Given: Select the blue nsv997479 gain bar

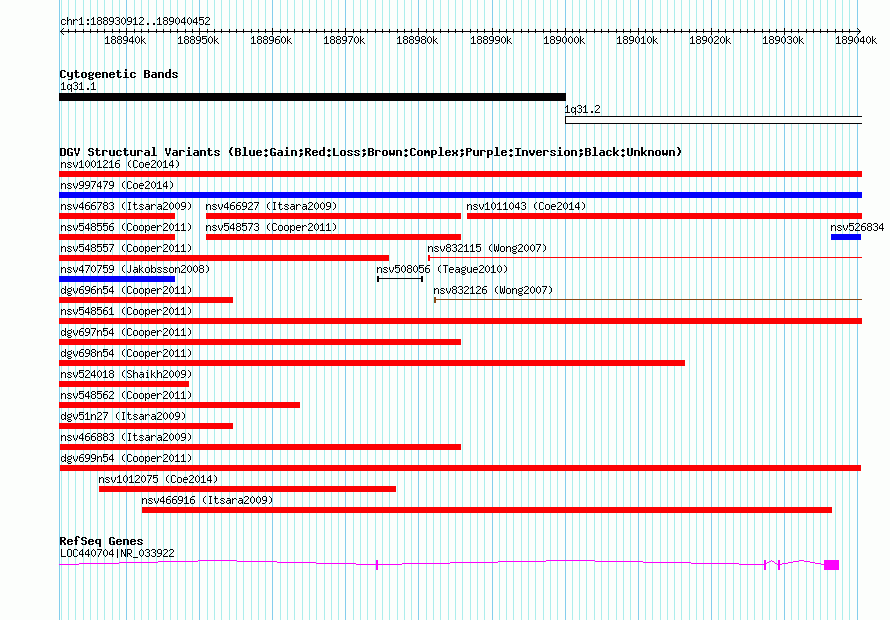Looking at the screenshot, I should coord(460,195).
